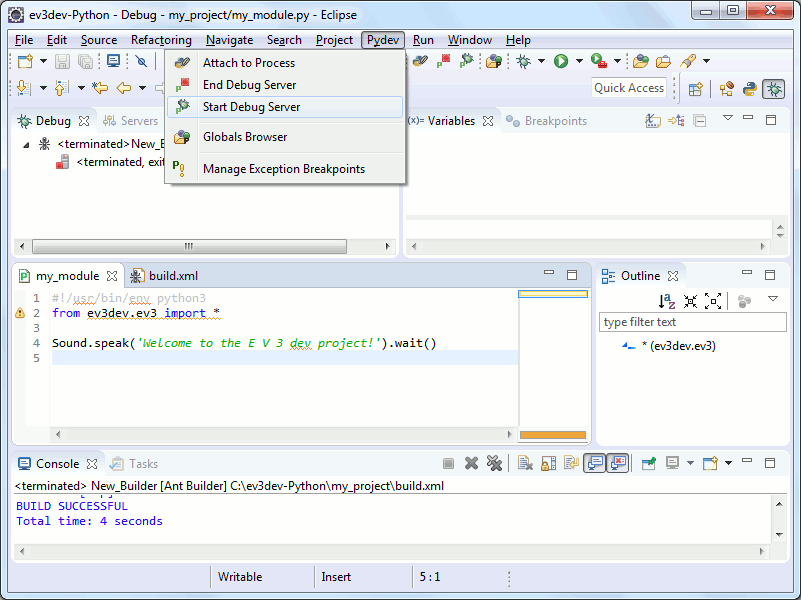The height and width of the screenshot is (600, 801).
Task: Click the Open Task folder toolbar icon
Action: [664, 61]
